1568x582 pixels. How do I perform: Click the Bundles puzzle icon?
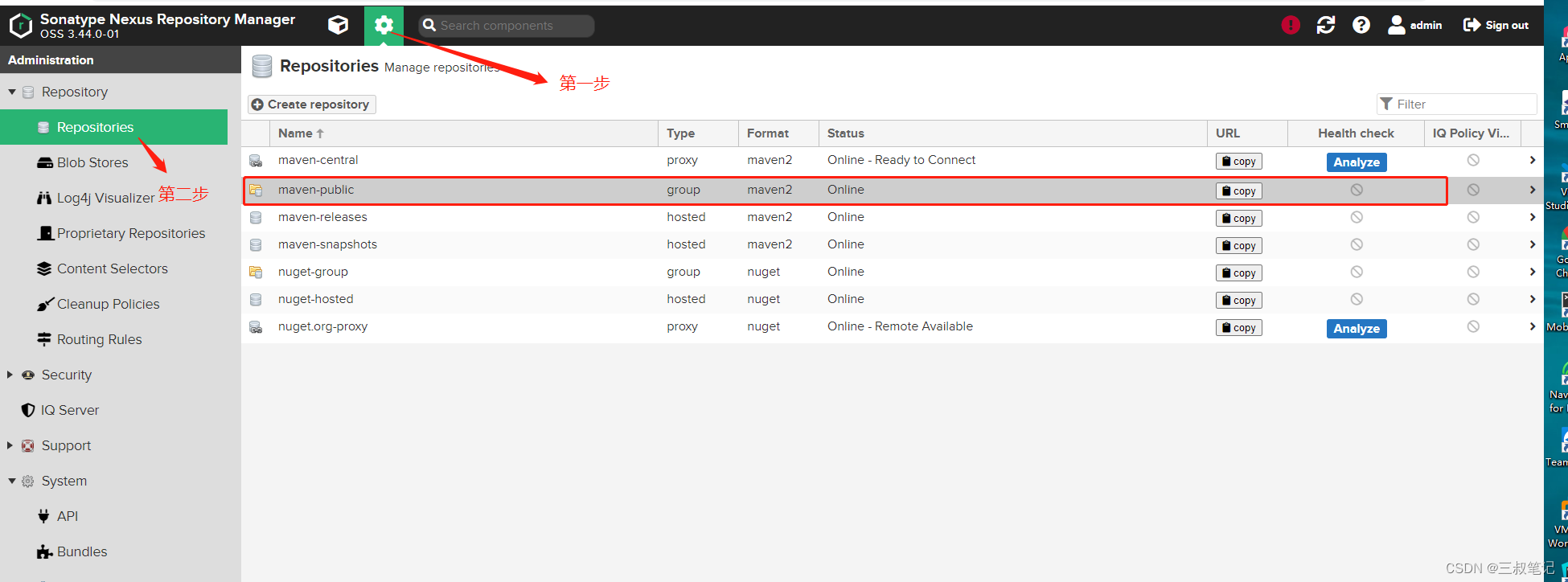click(45, 551)
